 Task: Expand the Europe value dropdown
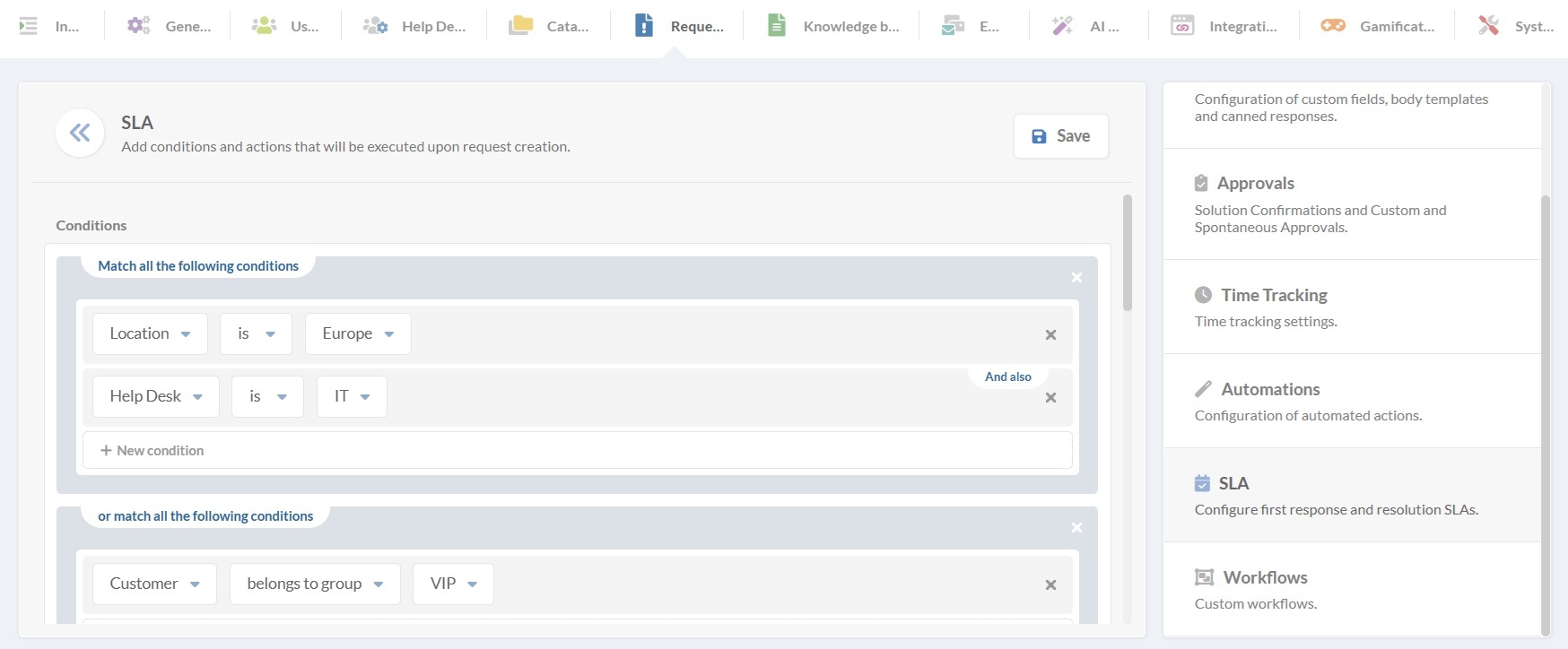click(357, 333)
